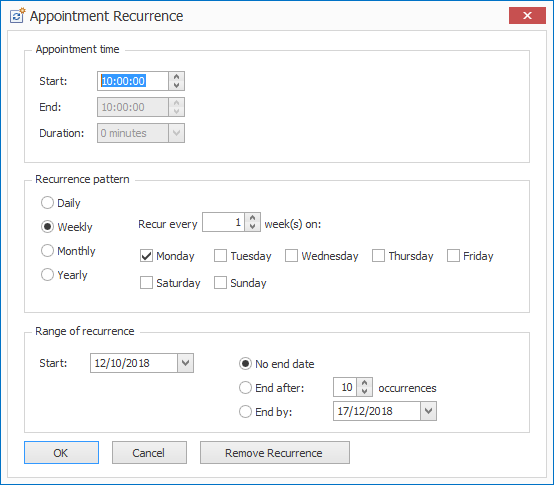Tick the Sunday checkbox

(x=220, y=283)
